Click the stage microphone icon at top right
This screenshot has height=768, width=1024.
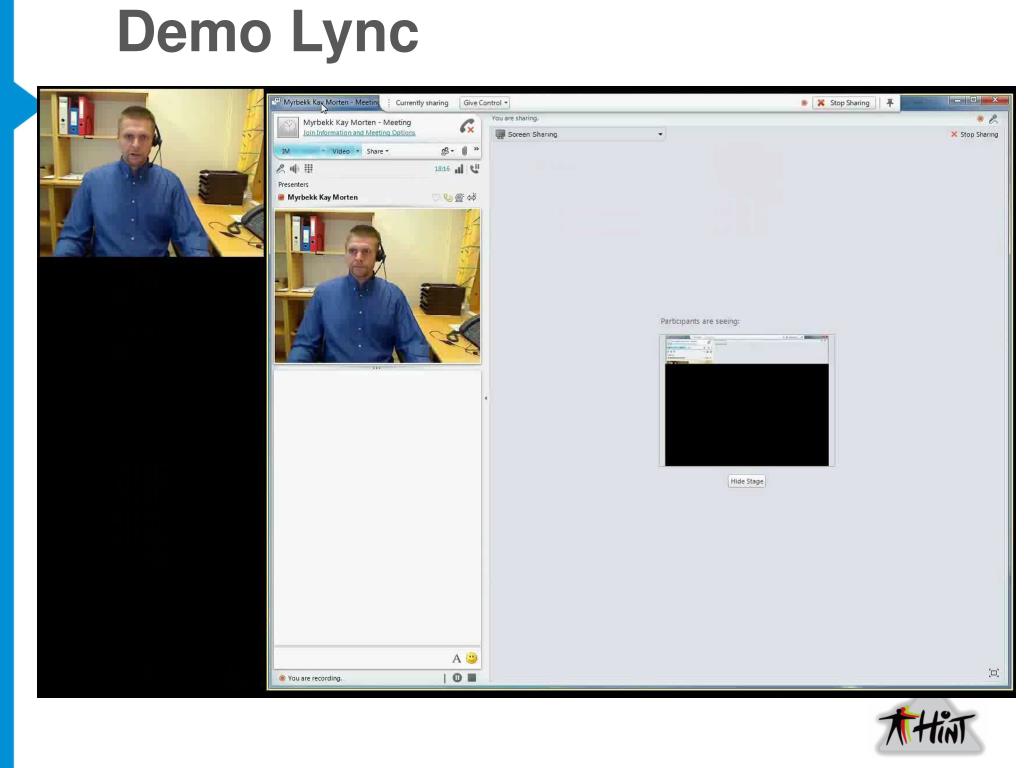[x=993, y=119]
